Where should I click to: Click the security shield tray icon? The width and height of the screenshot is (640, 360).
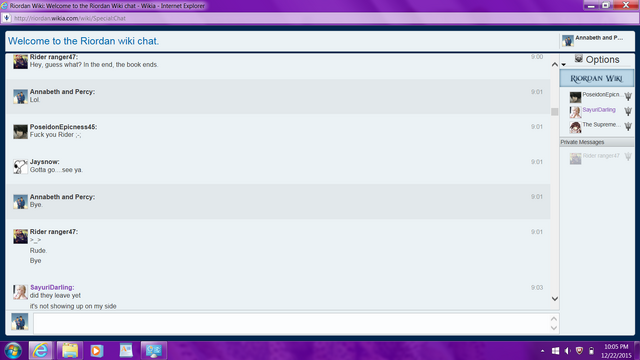[579, 351]
